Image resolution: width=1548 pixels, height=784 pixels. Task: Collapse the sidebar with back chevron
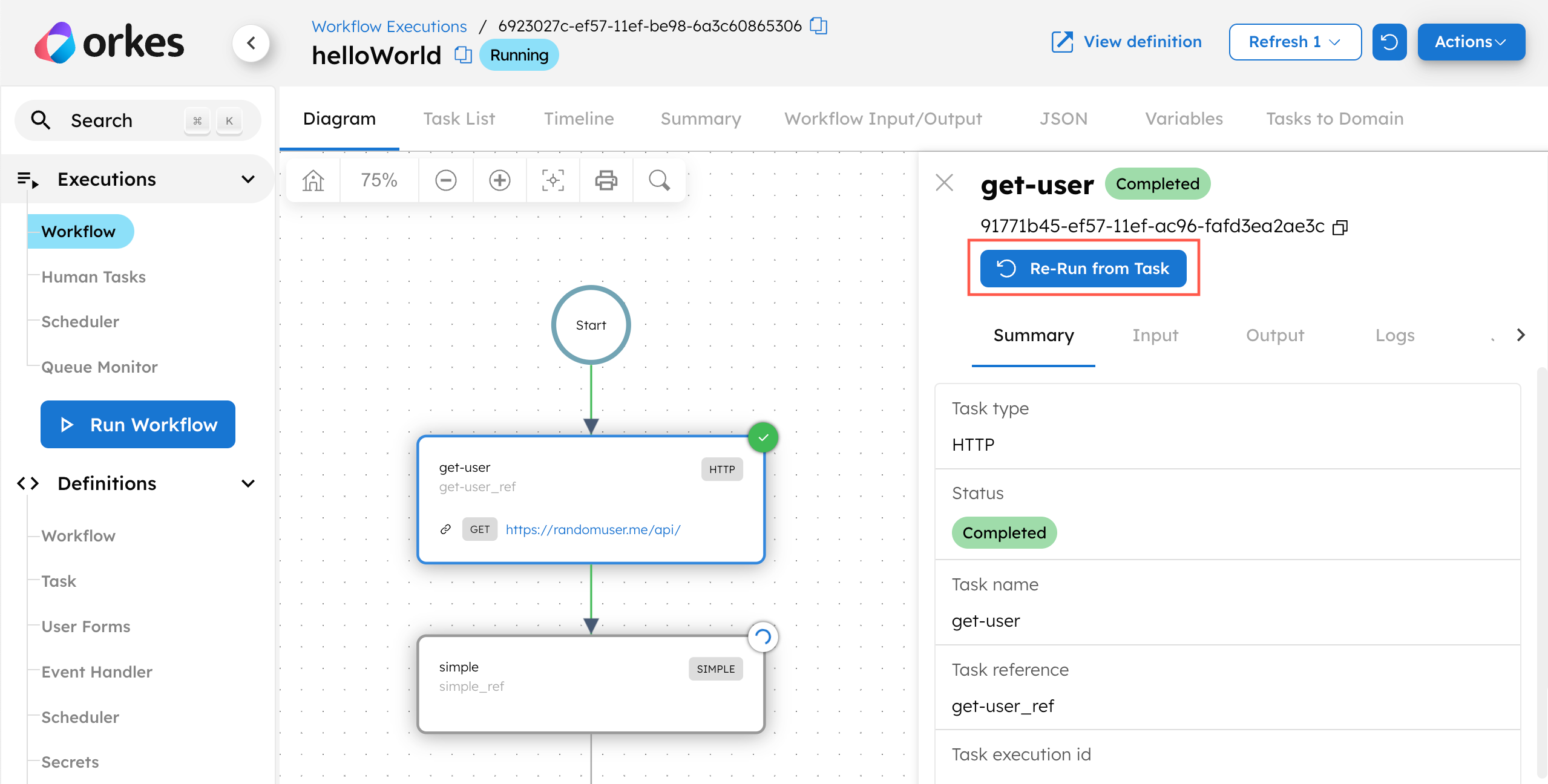[x=251, y=43]
